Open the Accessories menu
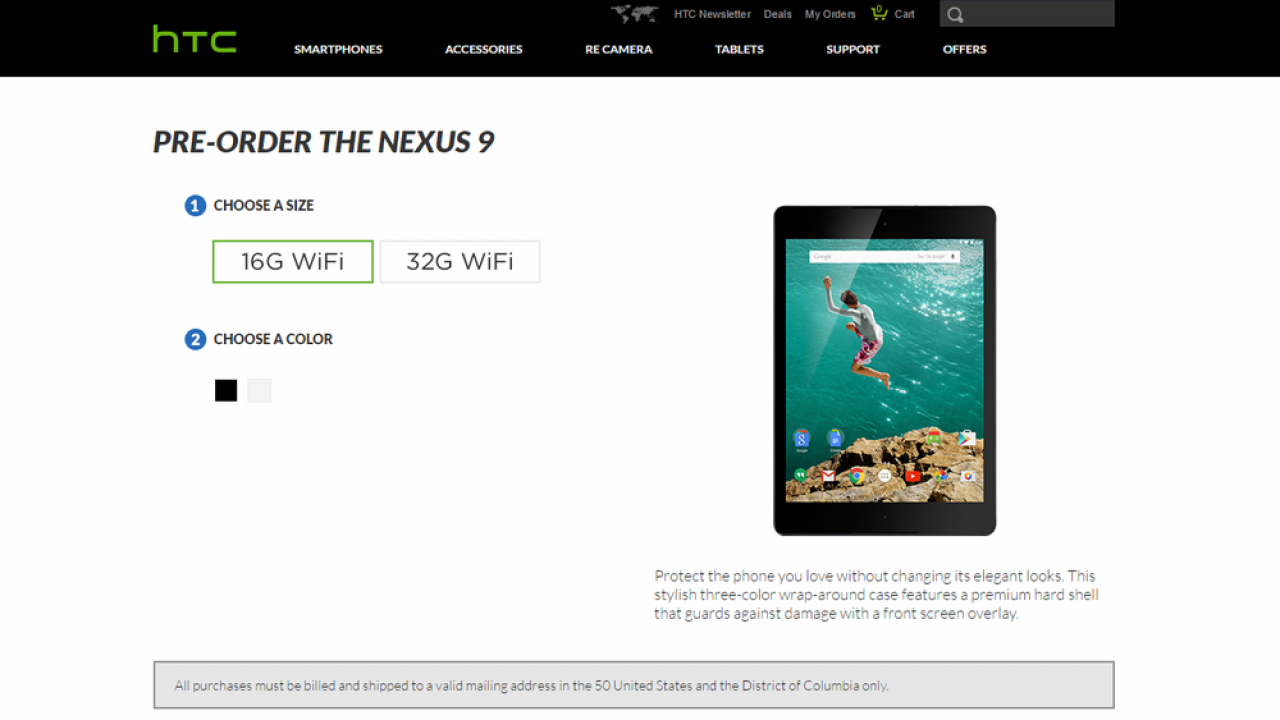 484,49
